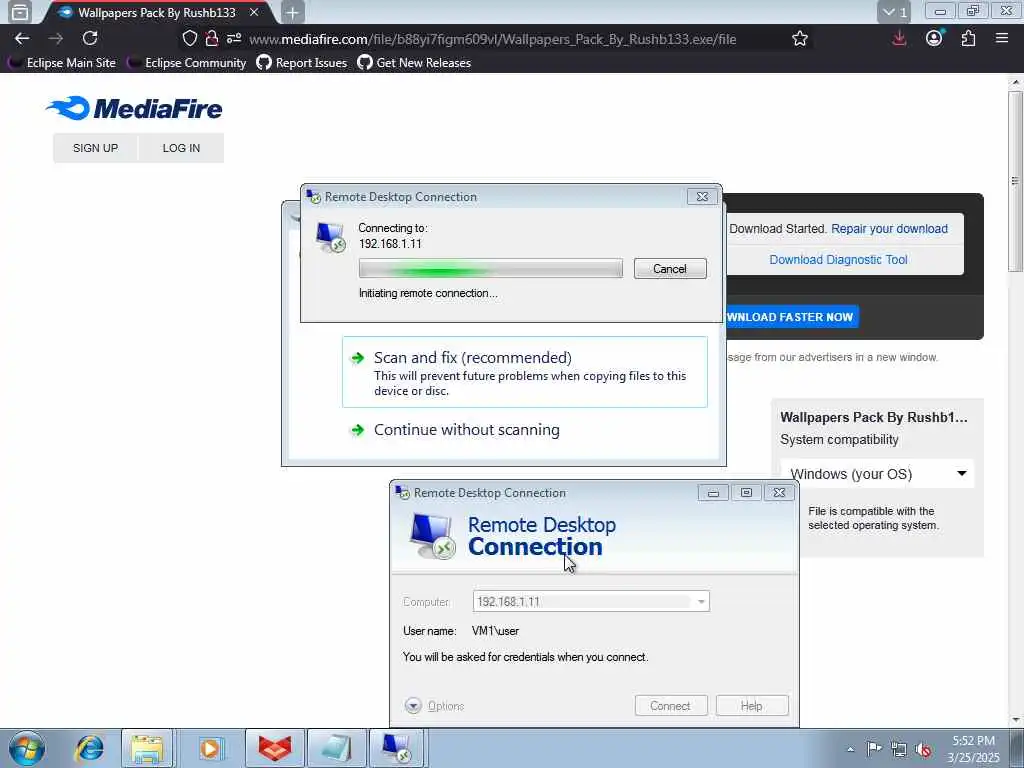
Task: Click the padlock site security icon
Action: coord(211,39)
